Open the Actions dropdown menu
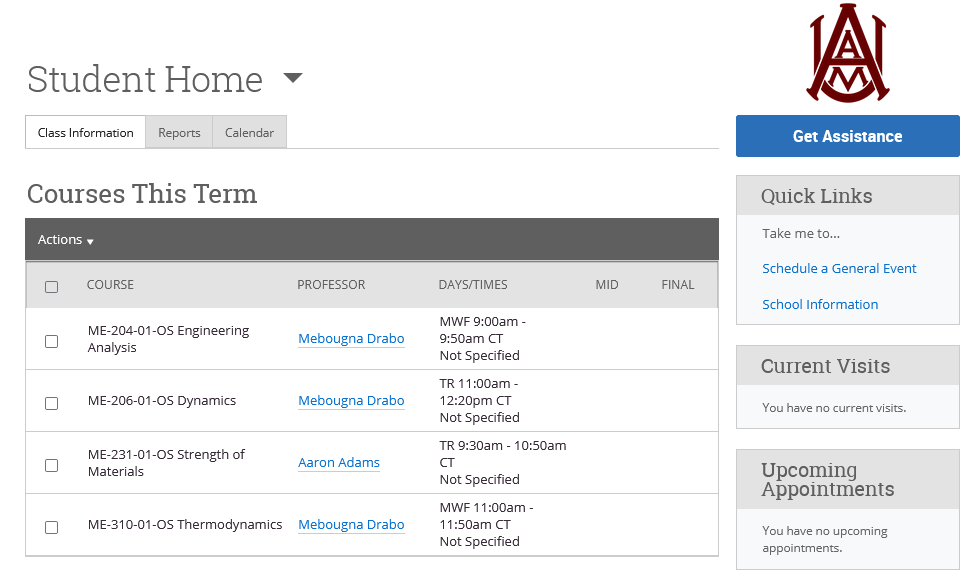 [65, 240]
